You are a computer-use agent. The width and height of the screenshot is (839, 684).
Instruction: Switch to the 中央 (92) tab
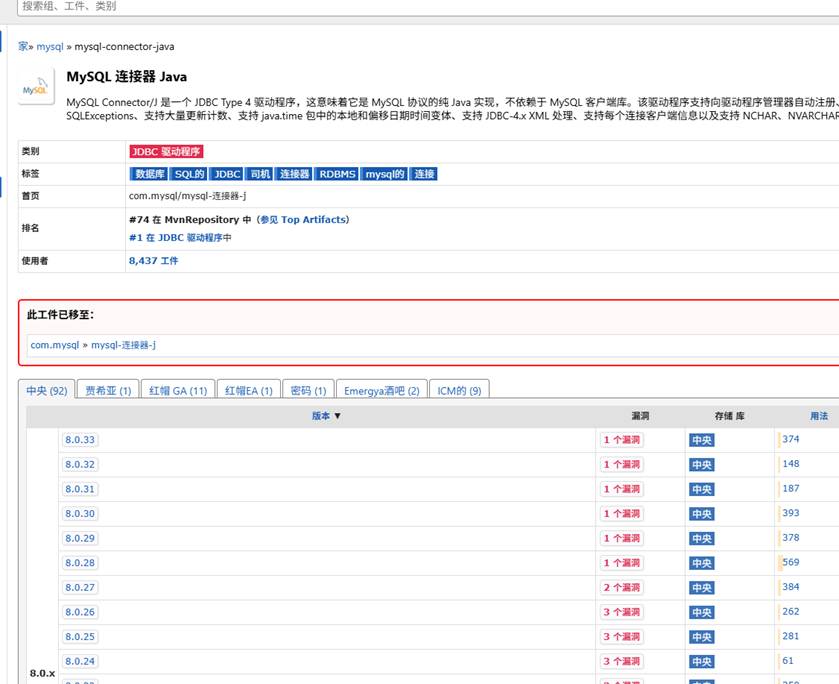(47, 390)
